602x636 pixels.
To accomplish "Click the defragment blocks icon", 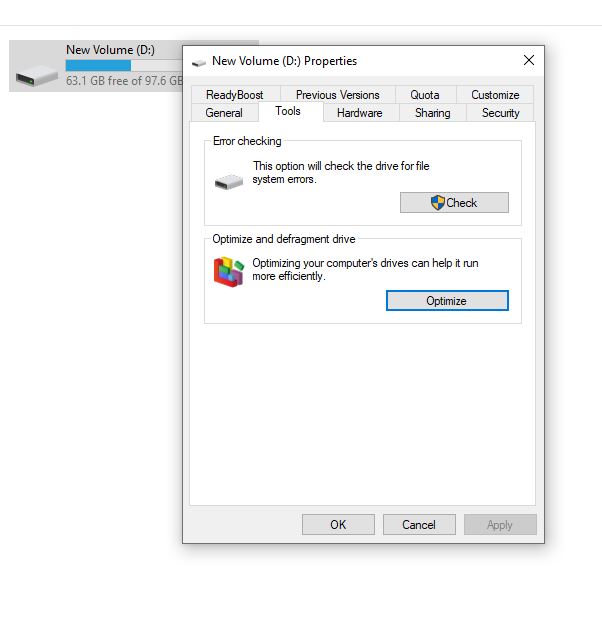I will coord(229,271).
